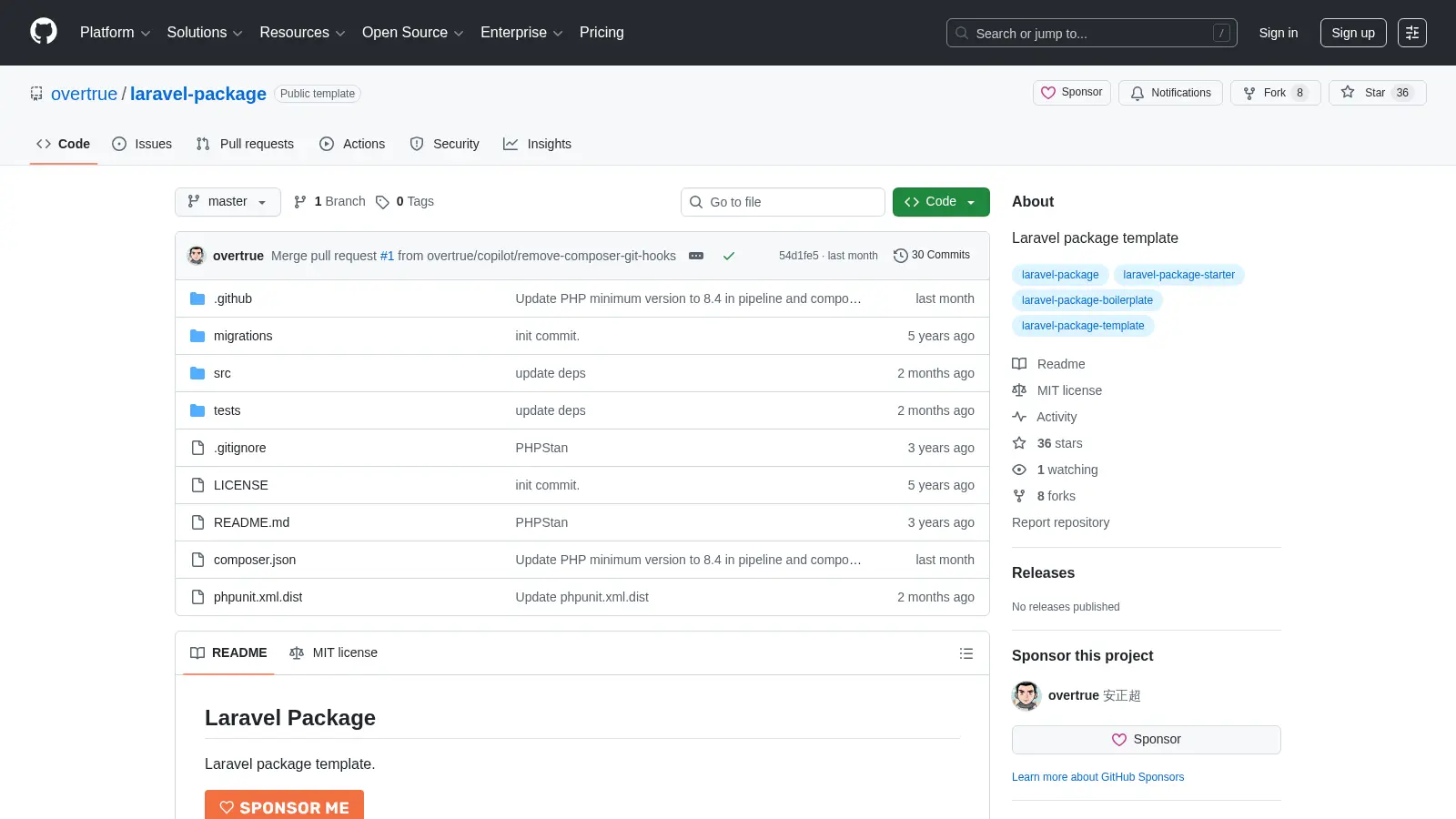Expand the commit message ellipsis button
1456x819 pixels.
pyautogui.click(x=696, y=256)
